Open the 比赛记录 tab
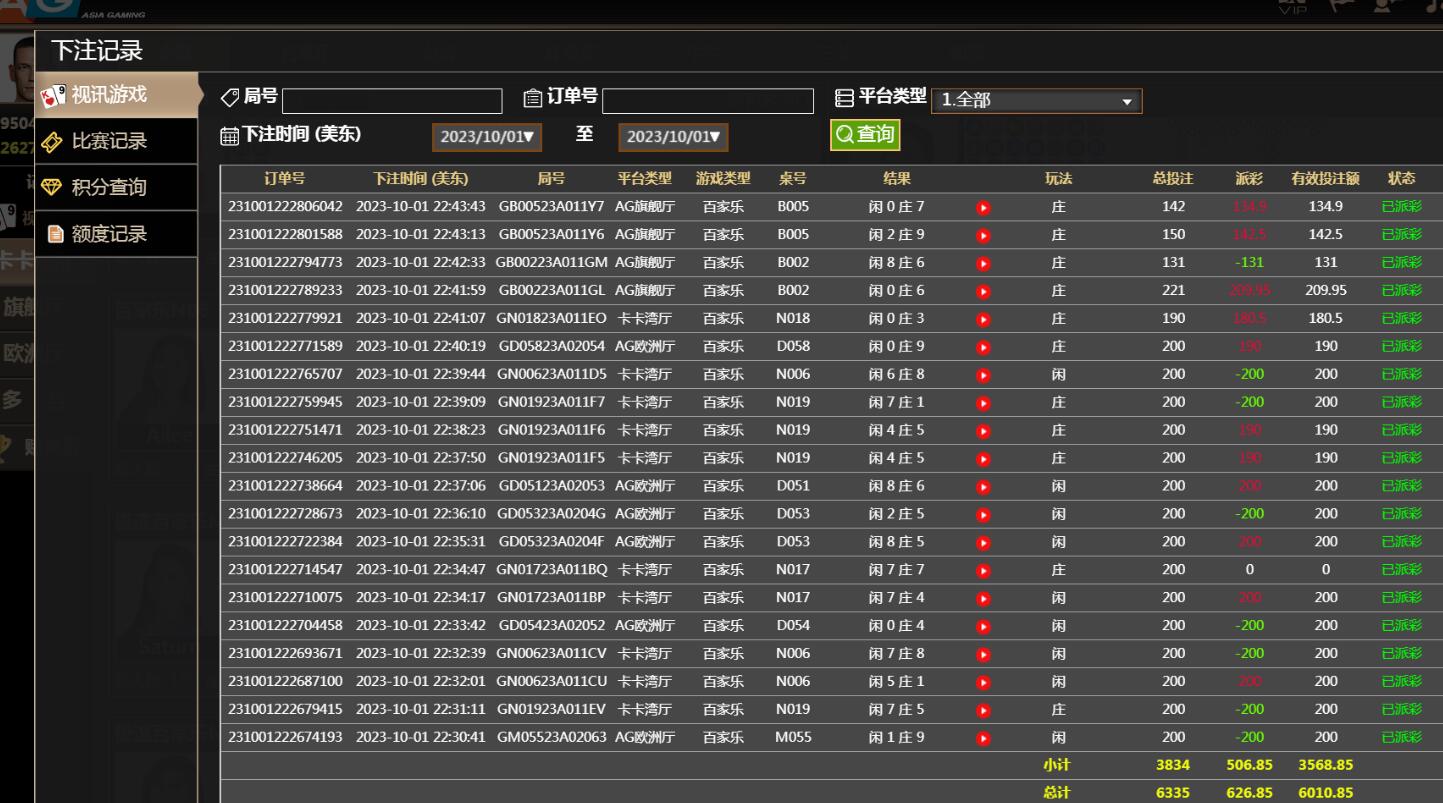The image size is (1443, 803). tap(115, 141)
